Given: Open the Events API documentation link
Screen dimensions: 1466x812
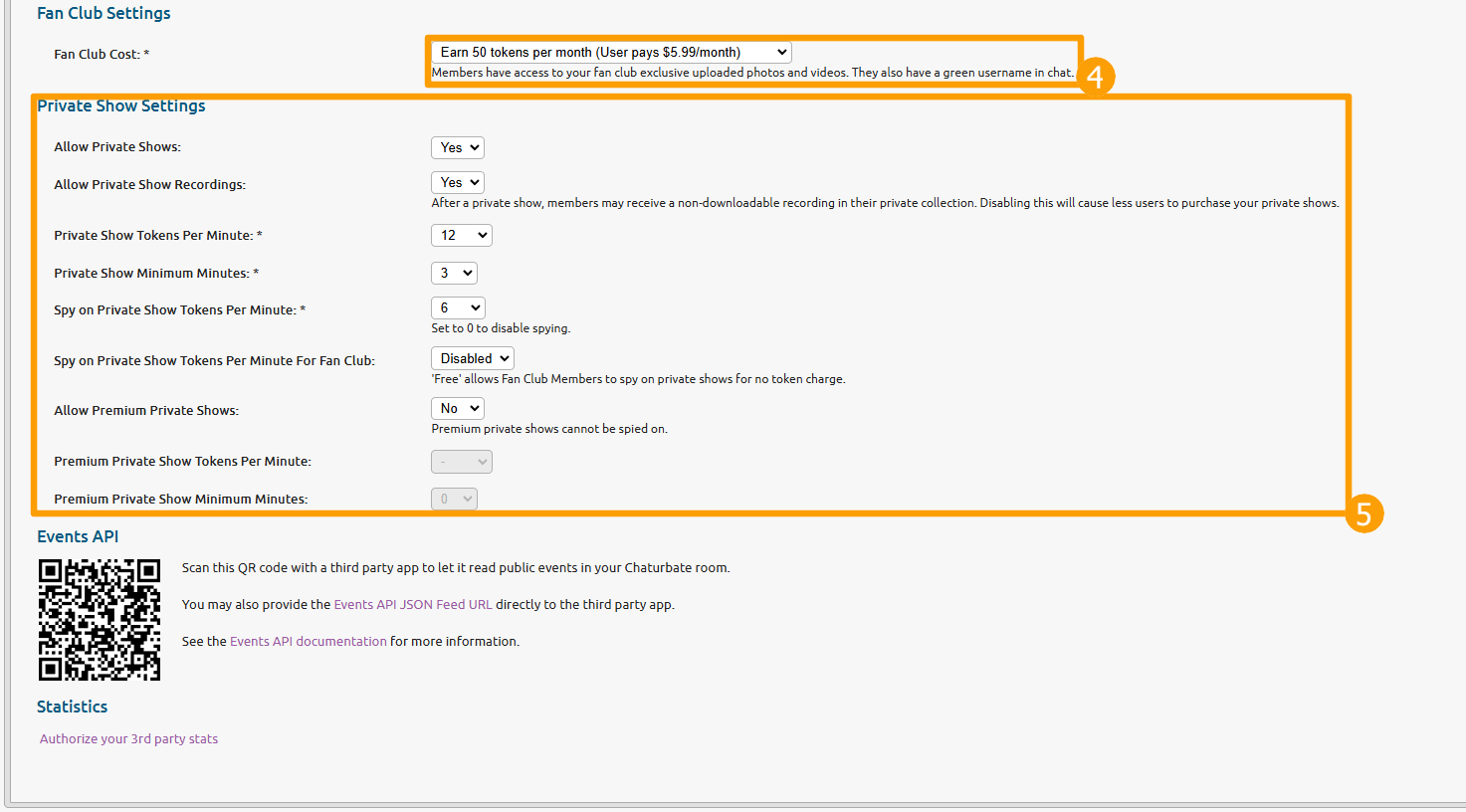Looking at the screenshot, I should [308, 642].
